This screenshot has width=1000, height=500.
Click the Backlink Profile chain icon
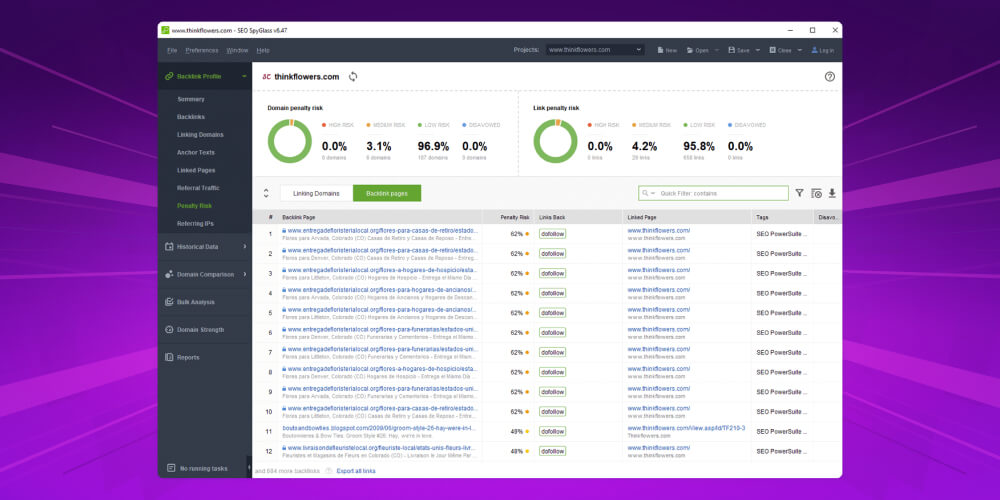169,77
